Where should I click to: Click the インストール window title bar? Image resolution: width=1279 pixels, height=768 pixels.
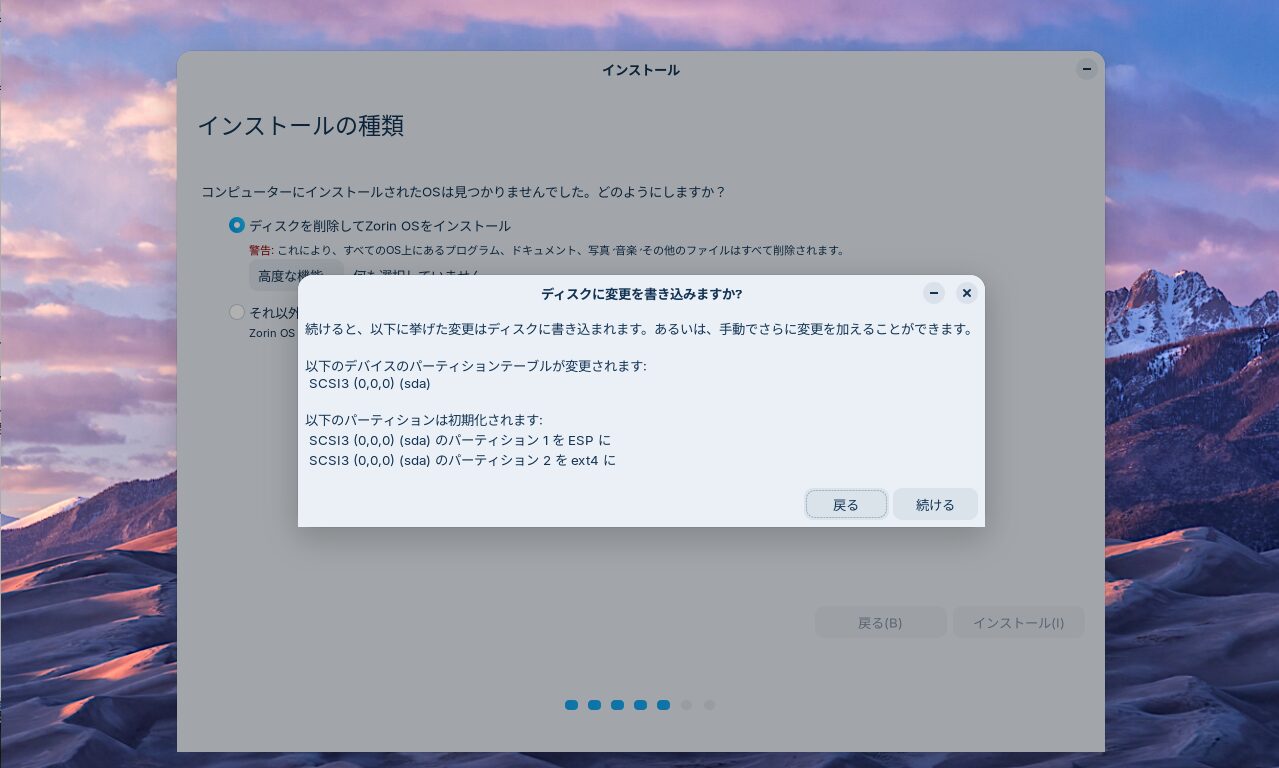[x=640, y=70]
